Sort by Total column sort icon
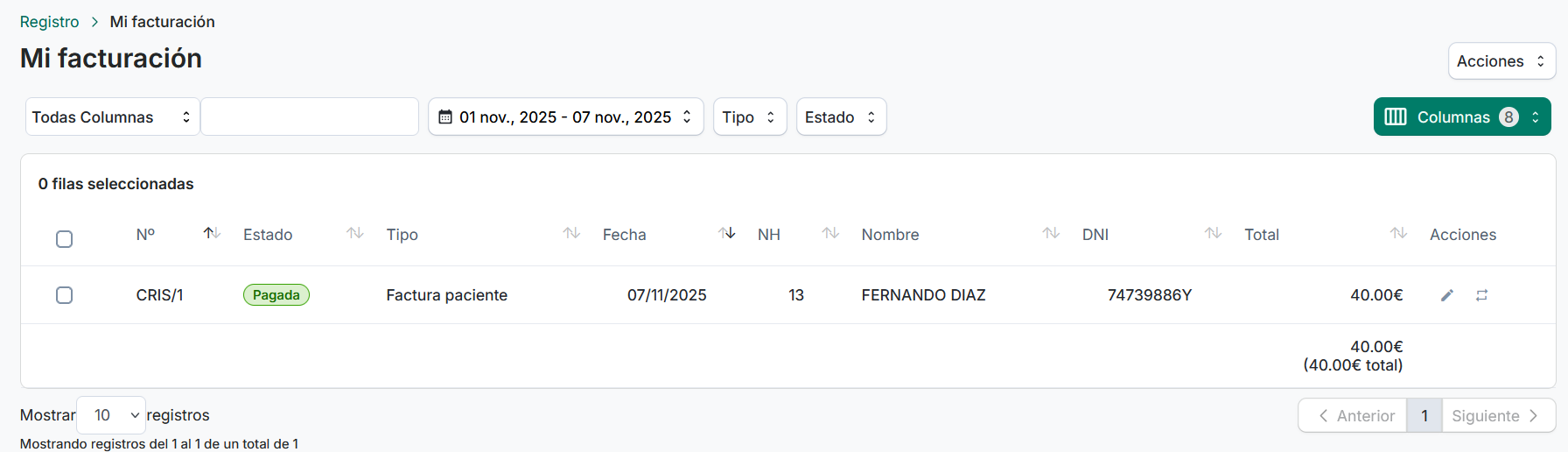This screenshot has width=1568, height=452. (x=1398, y=233)
